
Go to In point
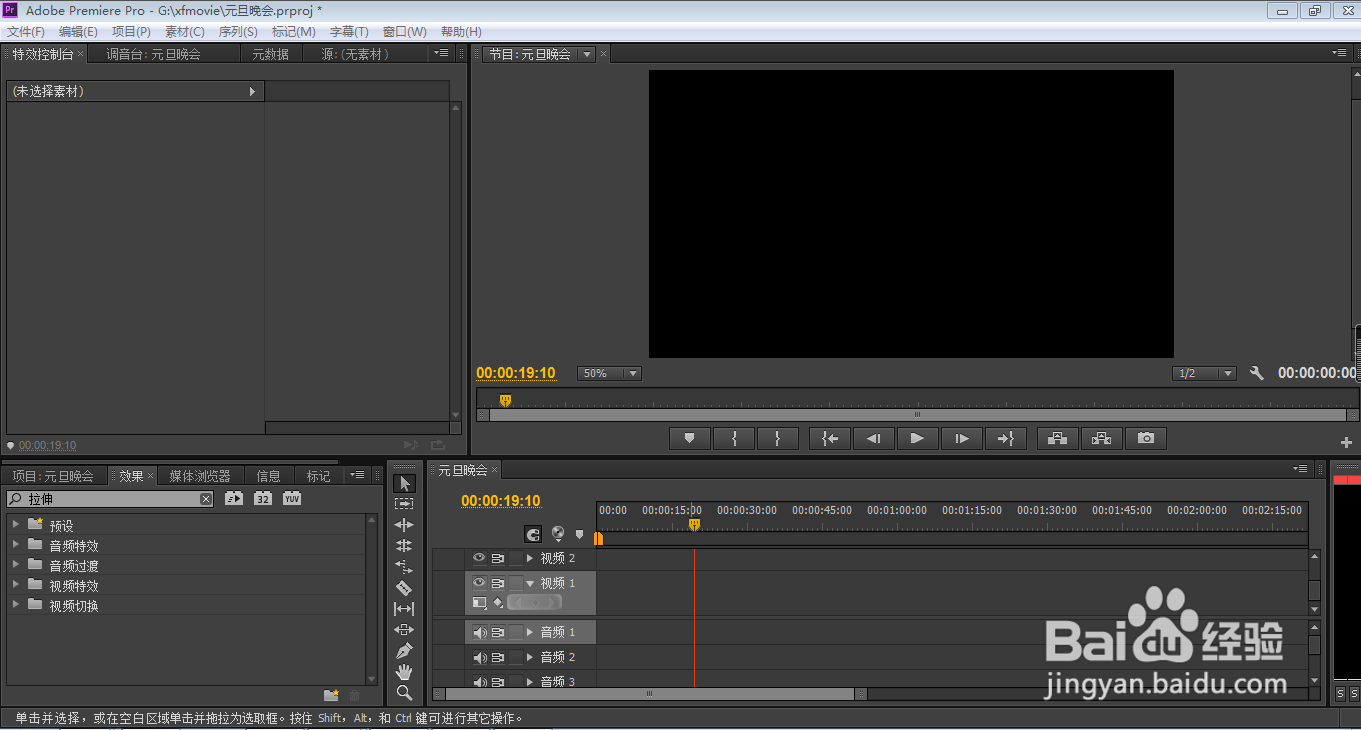click(830, 438)
